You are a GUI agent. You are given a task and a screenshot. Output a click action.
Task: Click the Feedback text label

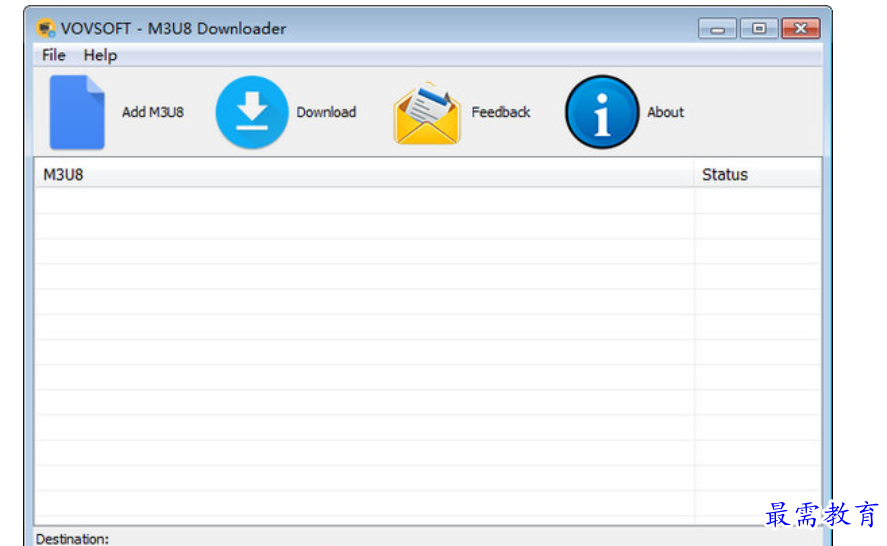pos(501,112)
